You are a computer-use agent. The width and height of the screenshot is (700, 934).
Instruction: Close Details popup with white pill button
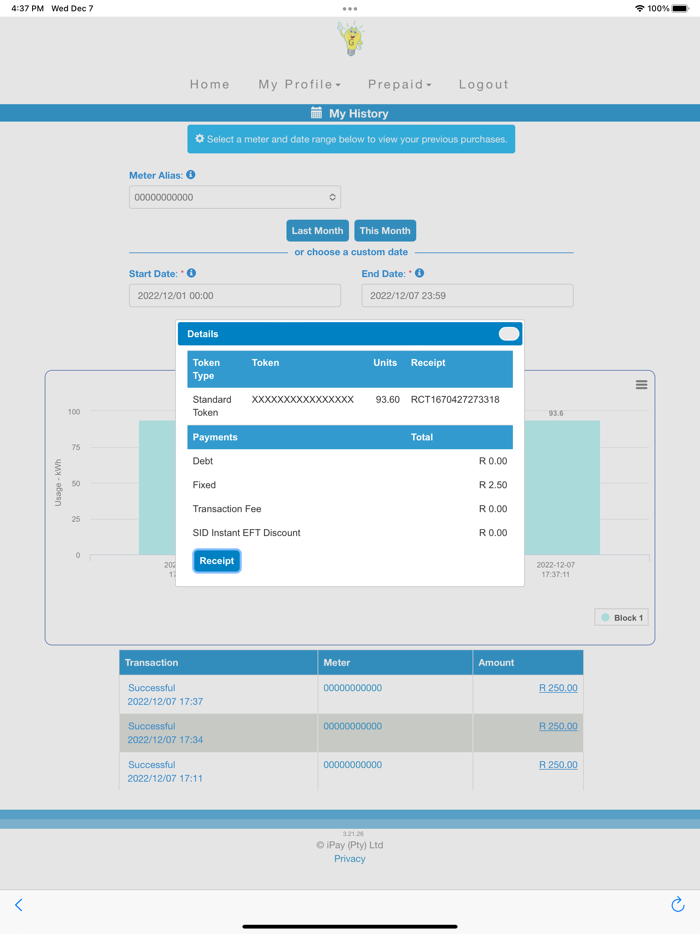point(509,334)
